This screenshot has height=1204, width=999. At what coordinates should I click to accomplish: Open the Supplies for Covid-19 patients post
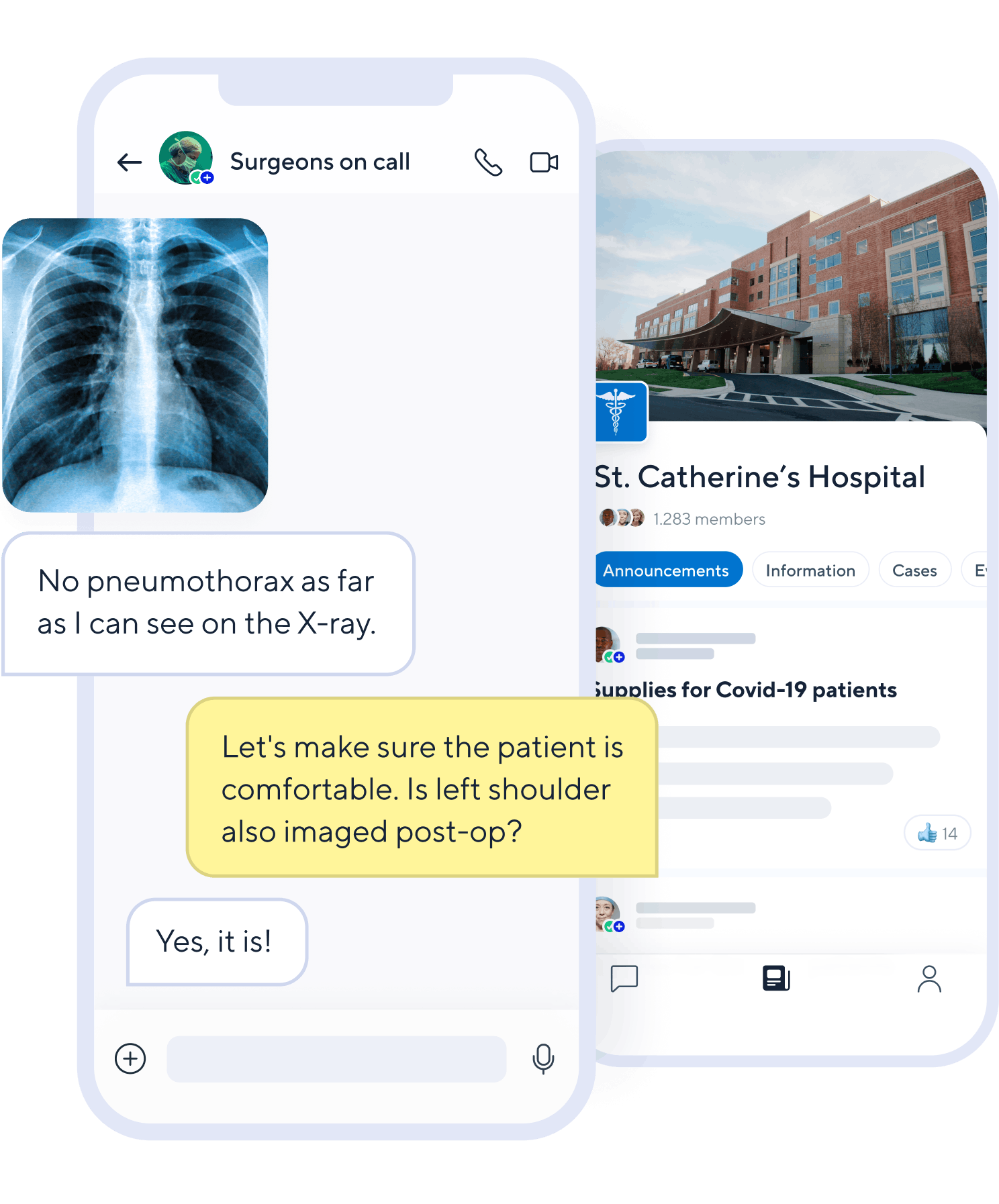(x=746, y=689)
